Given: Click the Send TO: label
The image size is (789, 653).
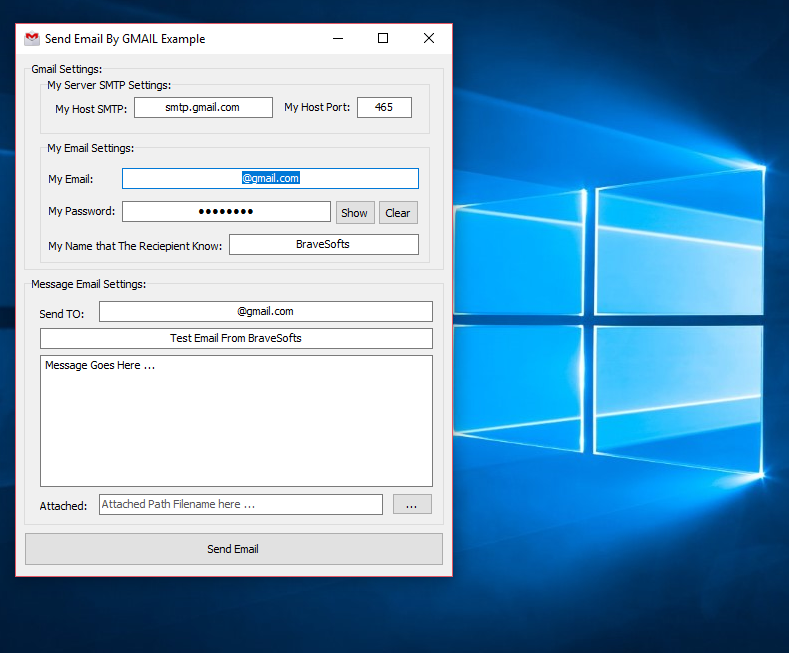Looking at the screenshot, I should coord(62,314).
